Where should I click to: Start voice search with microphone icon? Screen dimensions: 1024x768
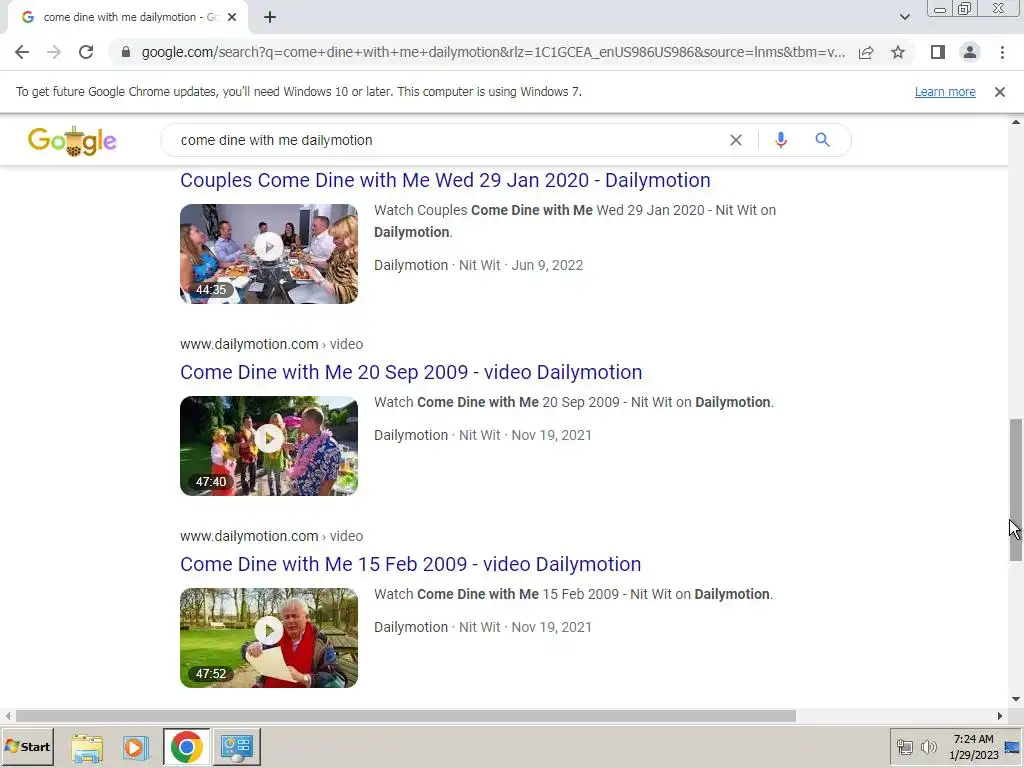tap(780, 140)
